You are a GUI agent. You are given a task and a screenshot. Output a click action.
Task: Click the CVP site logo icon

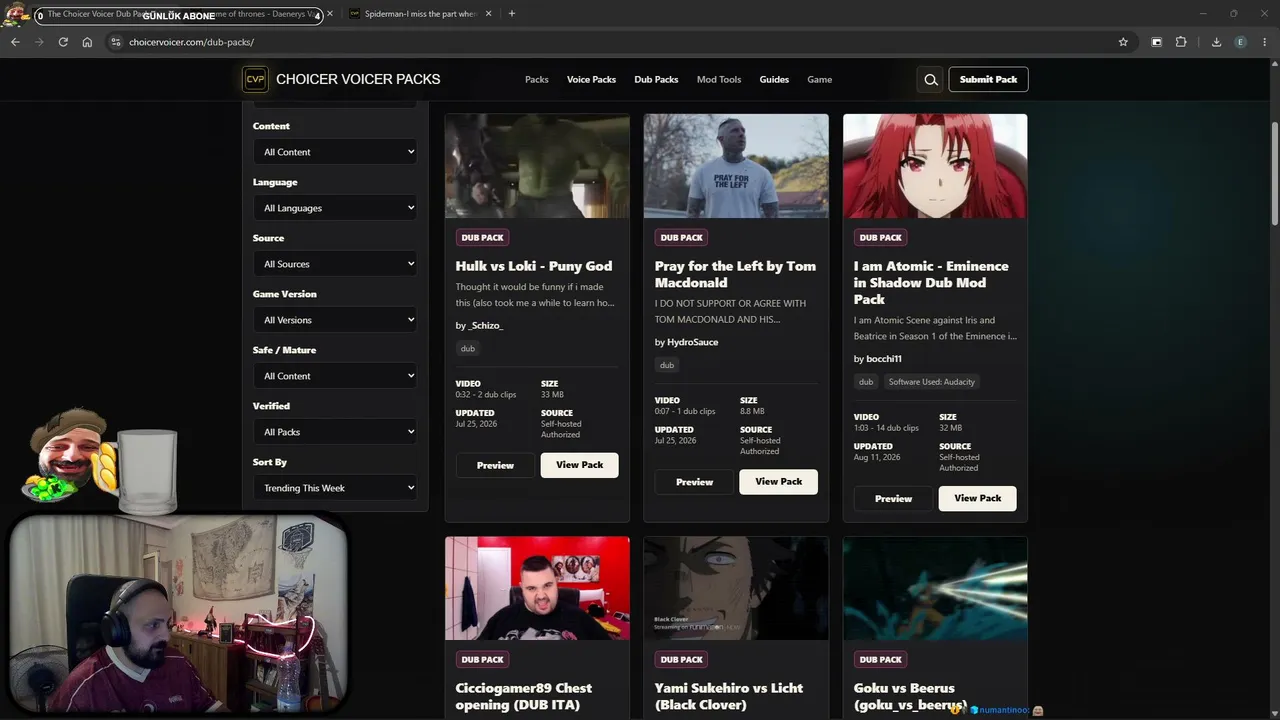pyautogui.click(x=255, y=80)
